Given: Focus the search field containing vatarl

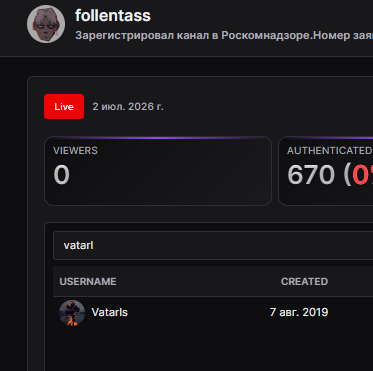Looking at the screenshot, I should click(213, 246).
